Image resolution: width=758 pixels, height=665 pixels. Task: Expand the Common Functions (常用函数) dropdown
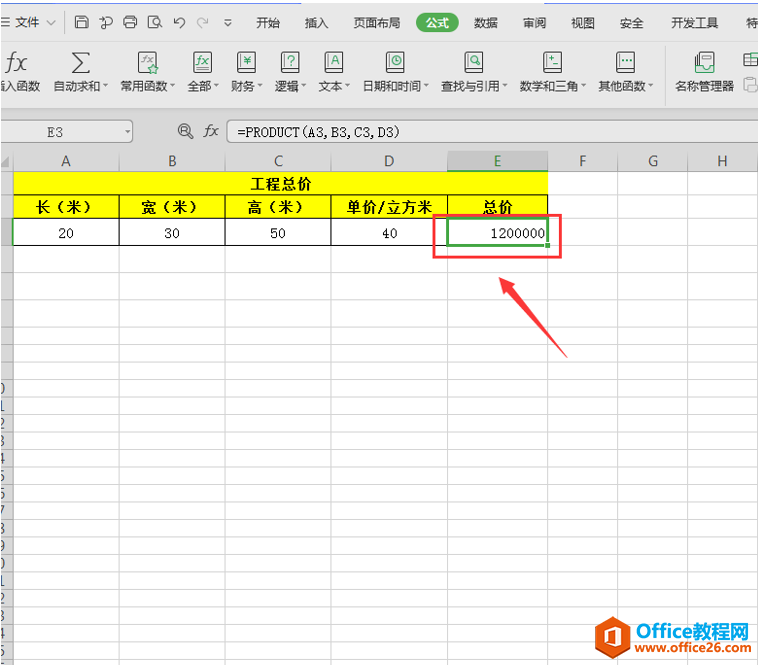click(172, 87)
